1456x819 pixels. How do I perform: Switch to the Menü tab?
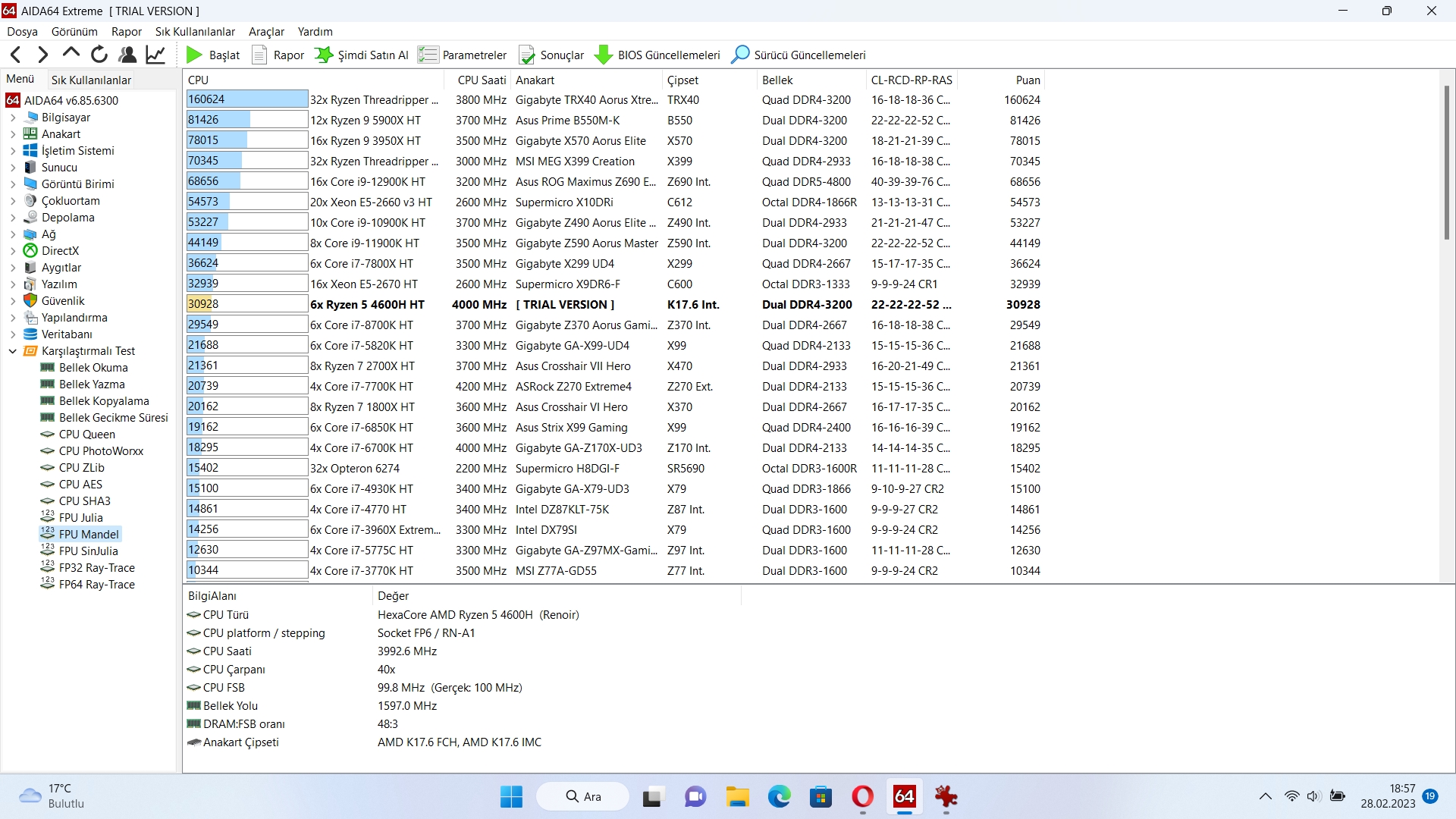(x=20, y=79)
